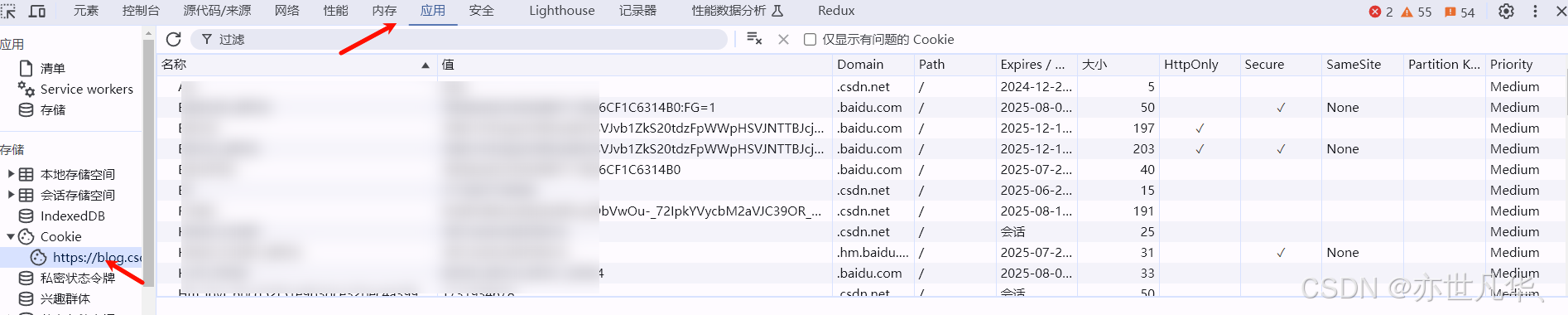Toggle the device toolbar icon

coord(37,11)
